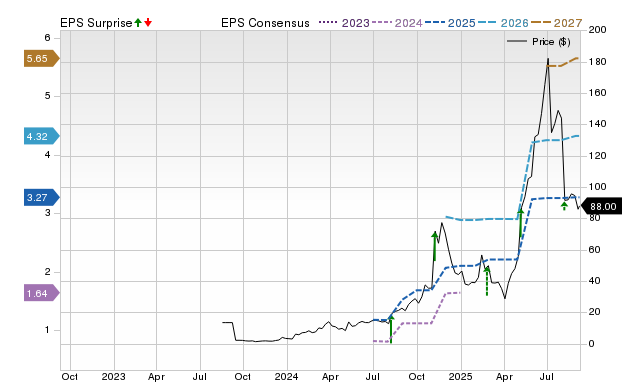Click the 2025 legend entry
Image resolution: width=640 pixels, height=382 pixels.
450,23
